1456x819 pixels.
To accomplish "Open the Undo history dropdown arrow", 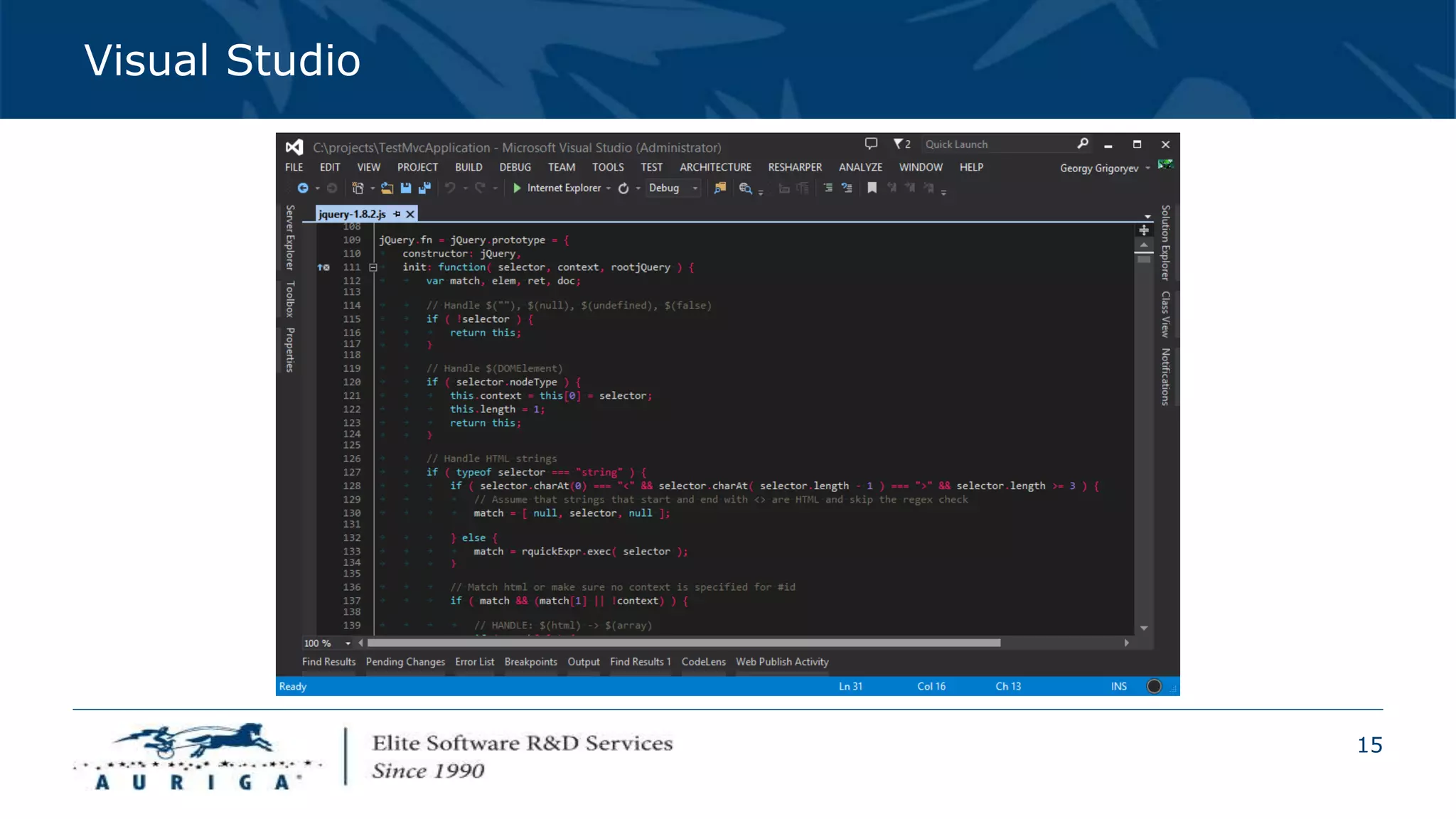I will [x=465, y=189].
